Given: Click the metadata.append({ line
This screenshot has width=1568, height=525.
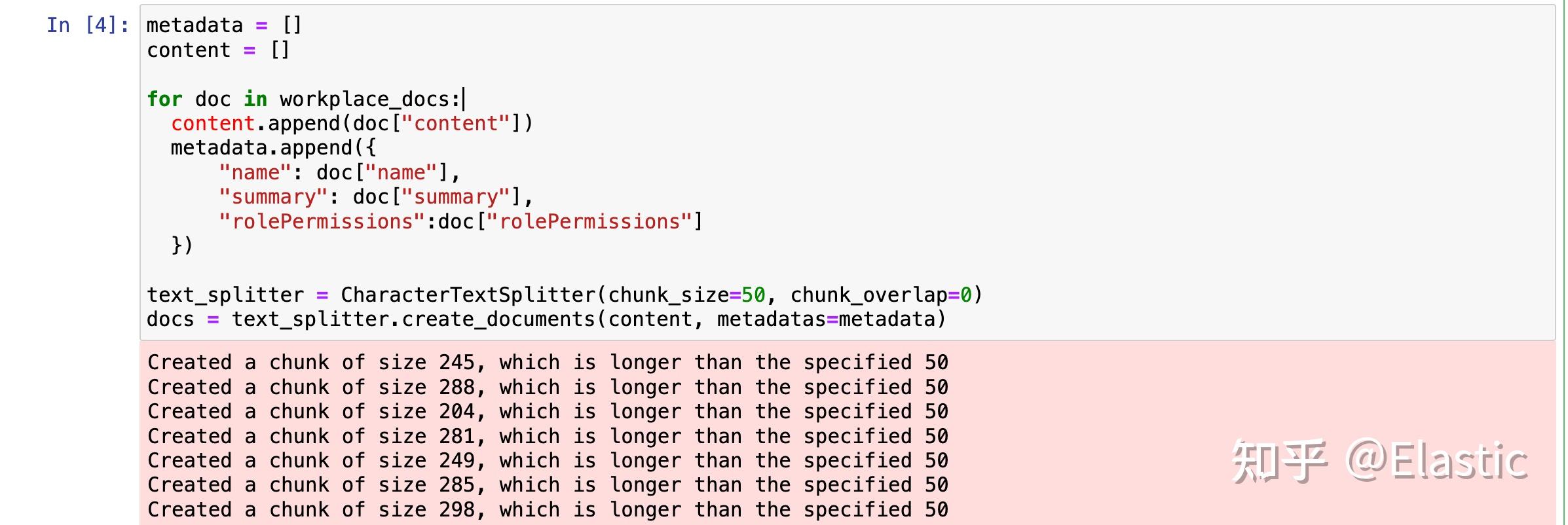Looking at the screenshot, I should coord(272,148).
